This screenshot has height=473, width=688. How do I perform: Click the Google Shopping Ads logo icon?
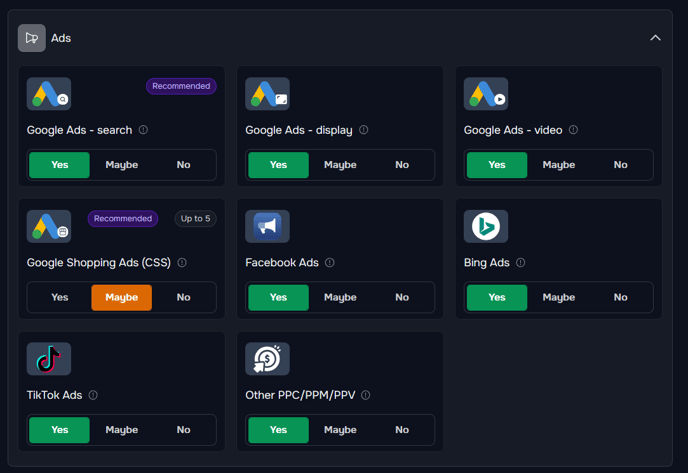49,226
